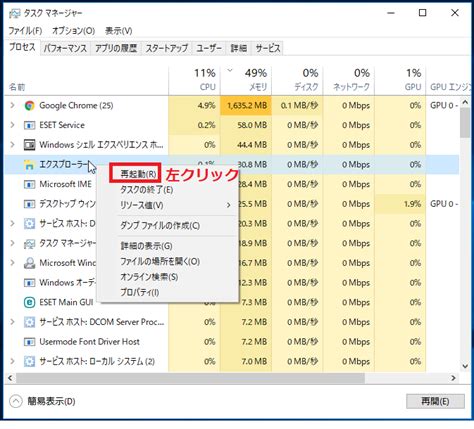Image resolution: width=474 pixels, height=429 pixels.
Task: Switch to the パフォーマンス tab
Action: [x=65, y=49]
